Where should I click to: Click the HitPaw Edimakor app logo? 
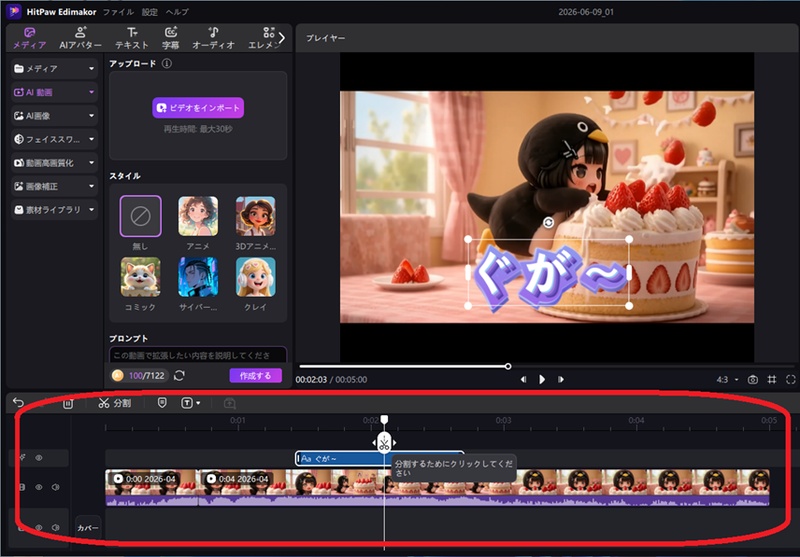coord(14,11)
